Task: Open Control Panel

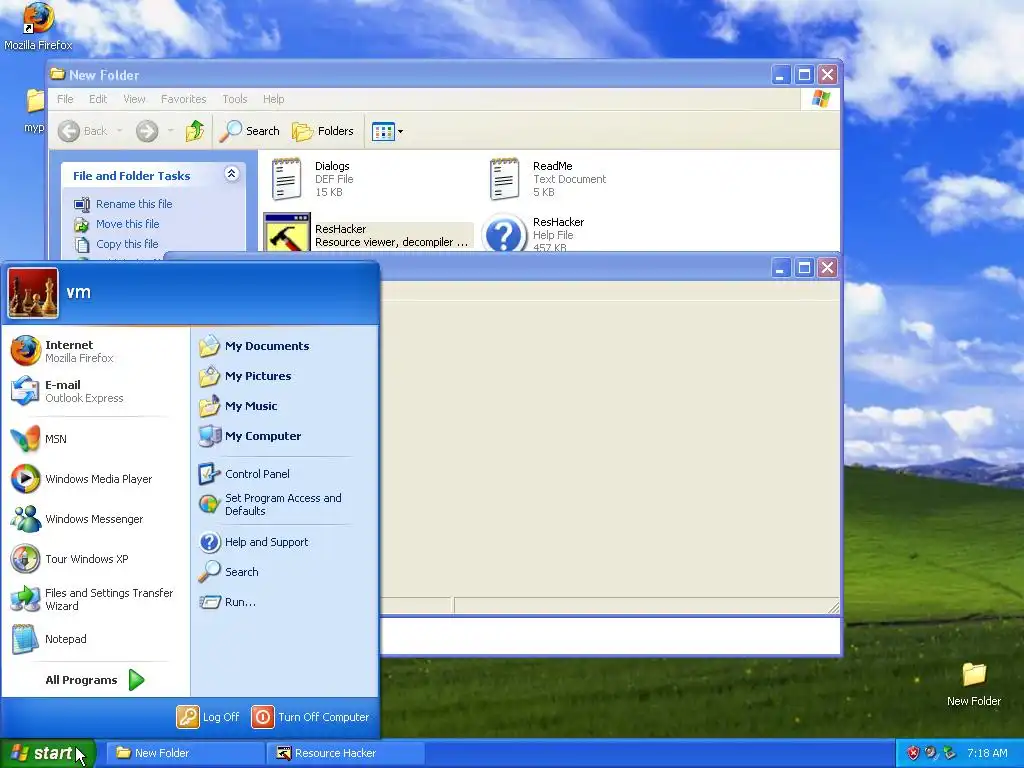Action: [244, 473]
